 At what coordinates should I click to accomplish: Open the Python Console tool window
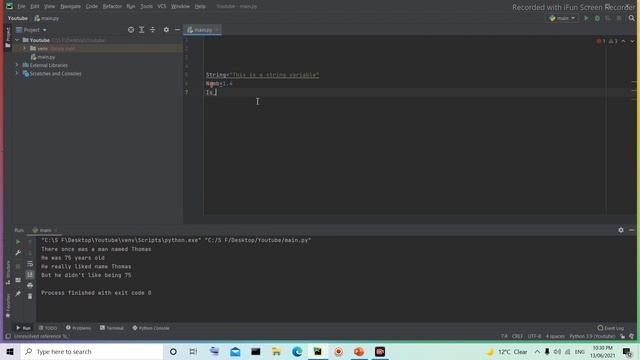(x=151, y=328)
